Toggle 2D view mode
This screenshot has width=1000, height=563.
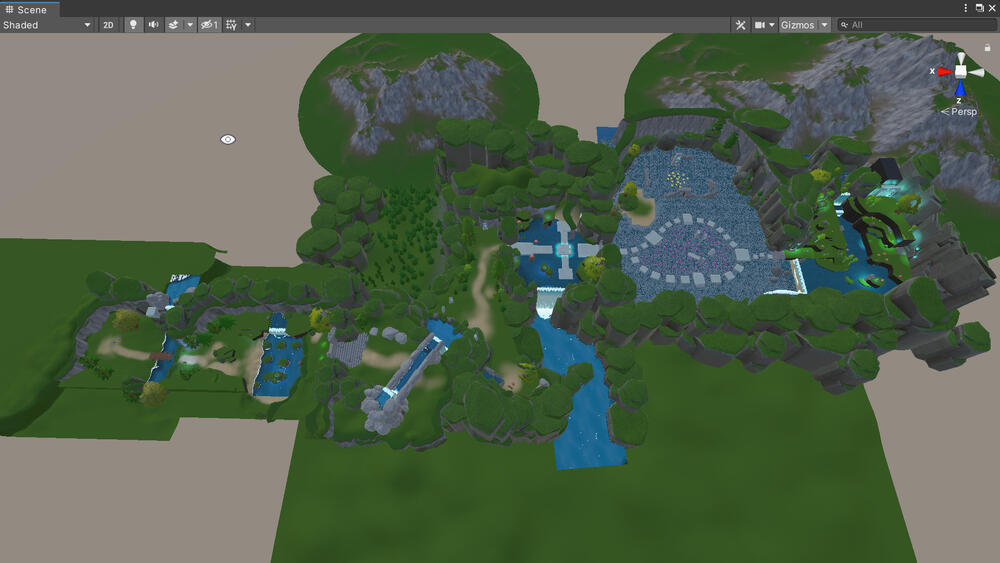[108, 25]
